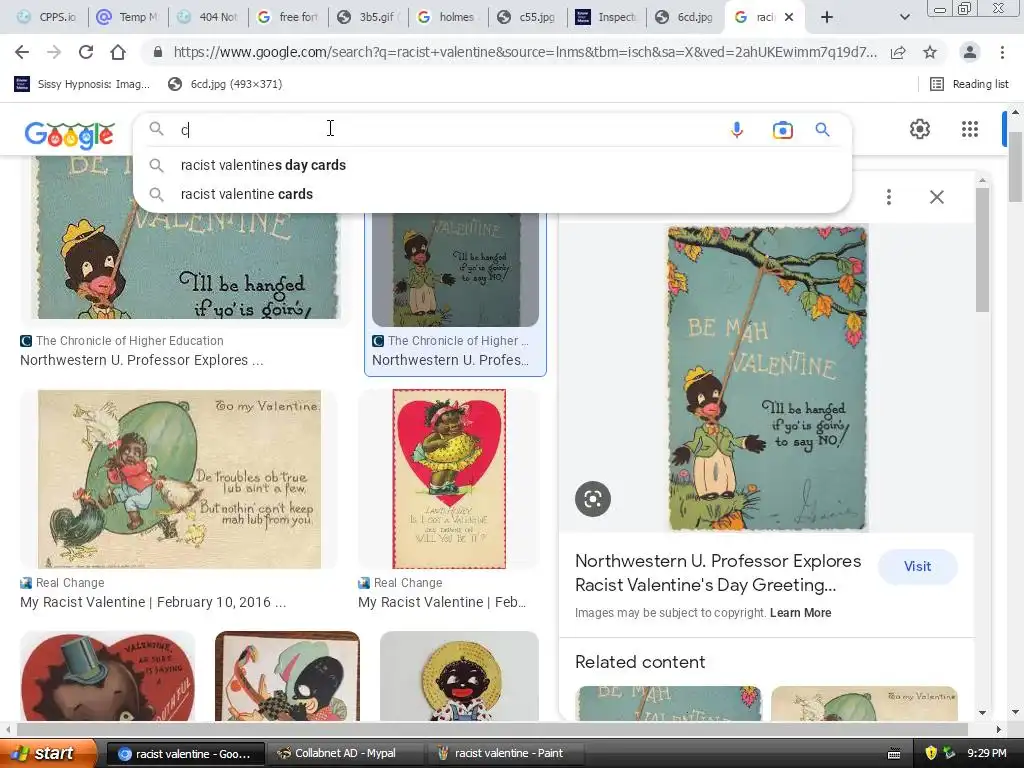
Task: Open the Learn More copyright link
Action: 800,613
